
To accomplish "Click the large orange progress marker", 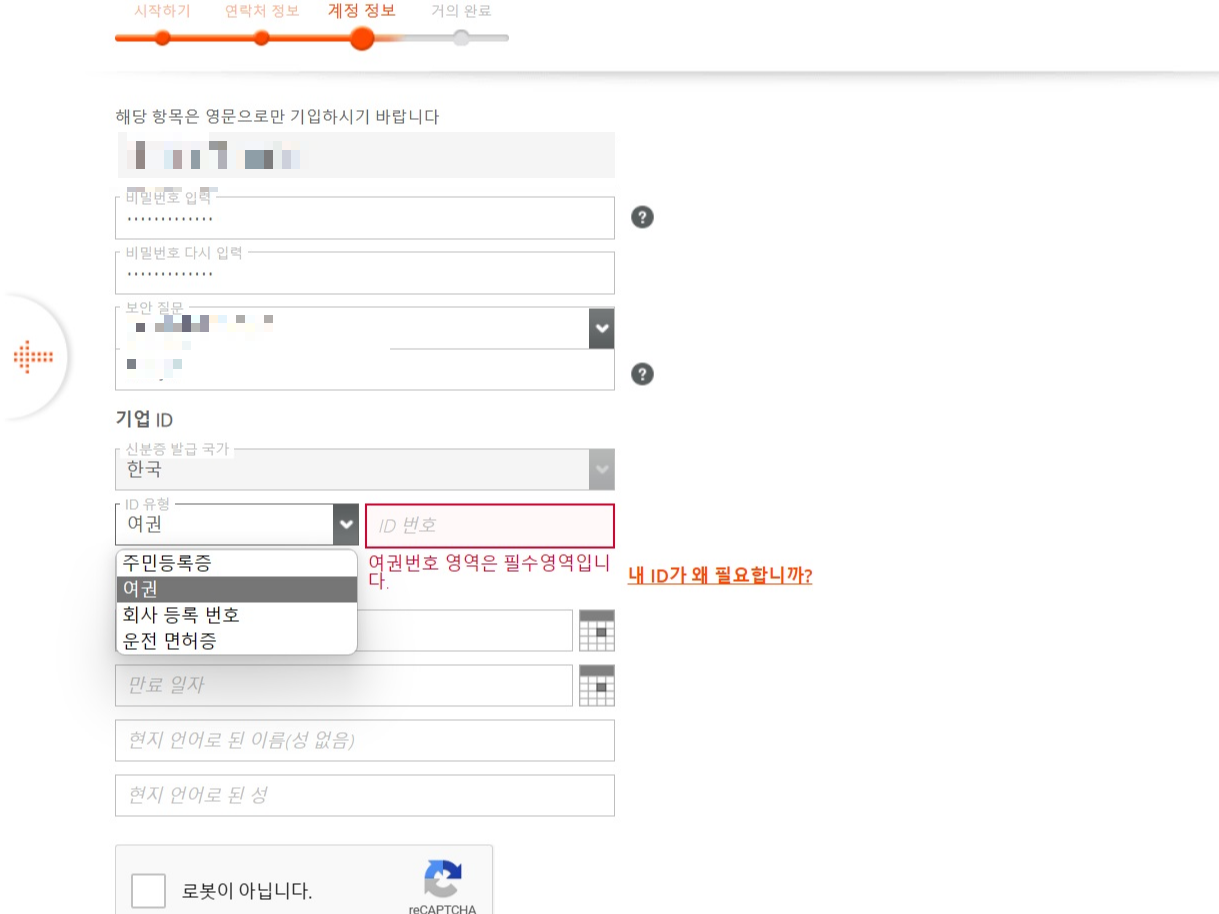I will (362, 38).
